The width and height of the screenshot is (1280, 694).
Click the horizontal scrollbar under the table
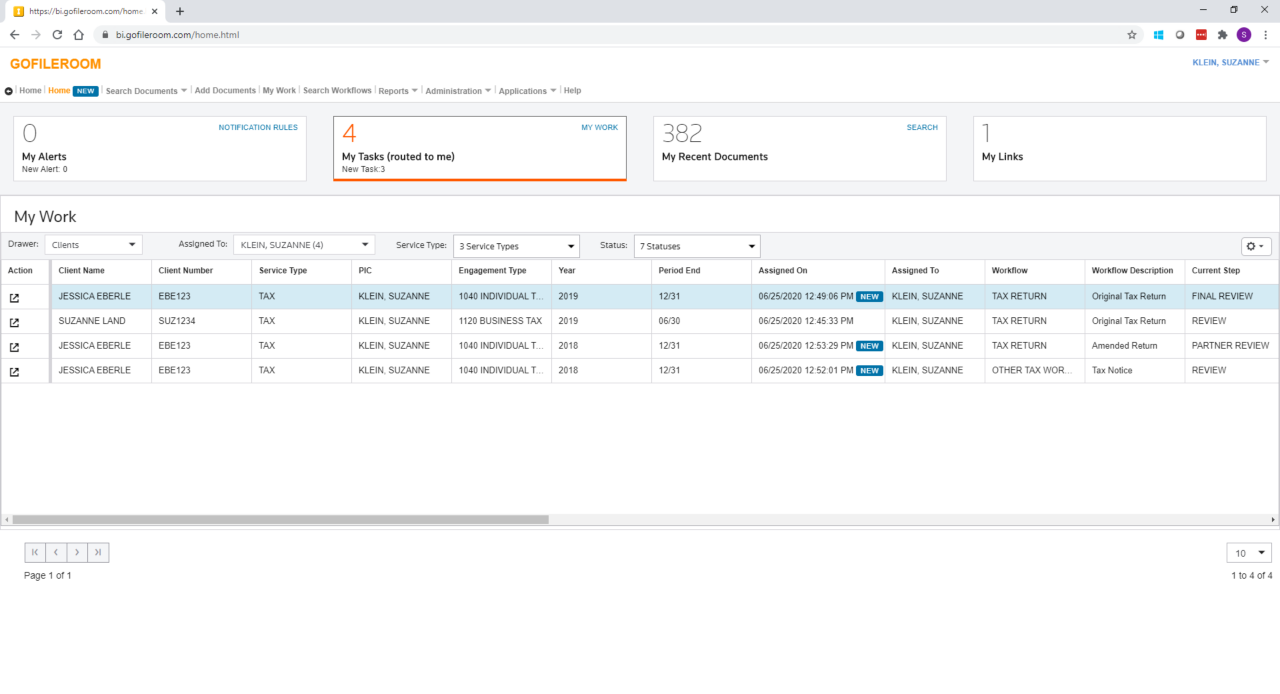click(x=280, y=520)
